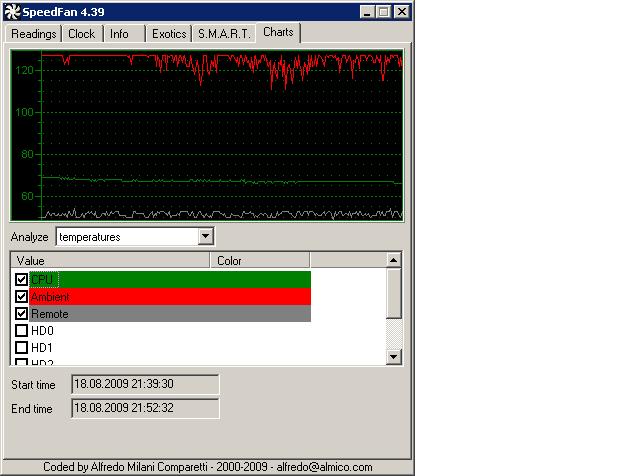Click the SpeedFan fan icon in title bar
The image size is (634, 476).
click(12, 12)
